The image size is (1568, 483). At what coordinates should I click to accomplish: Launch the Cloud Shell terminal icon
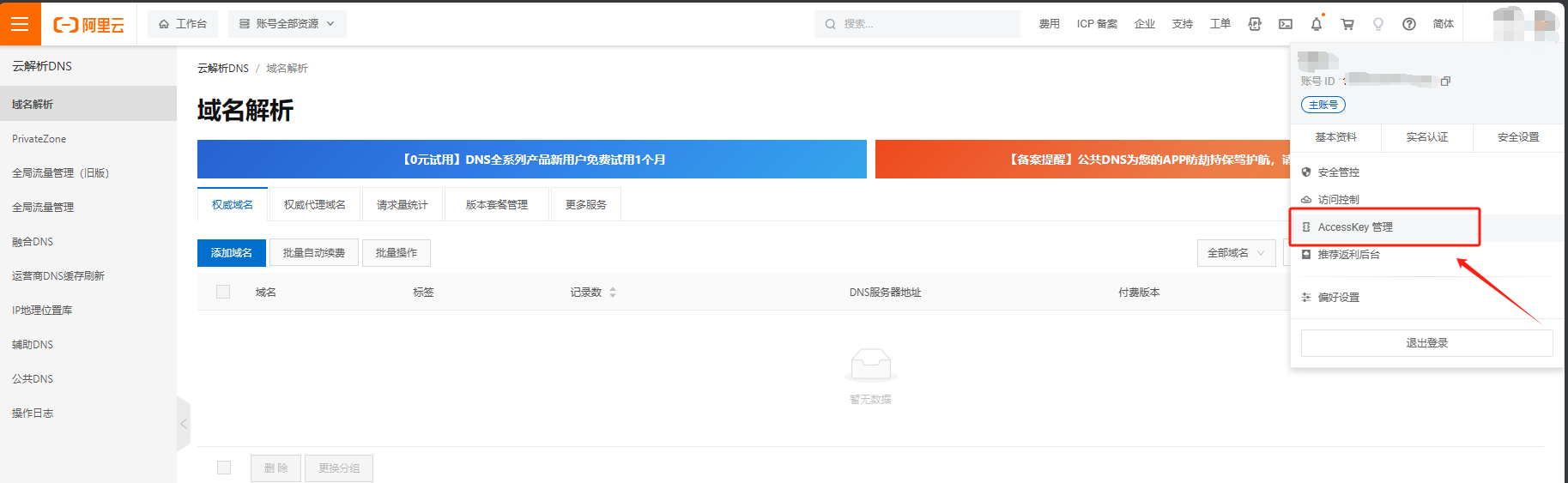tap(1286, 24)
